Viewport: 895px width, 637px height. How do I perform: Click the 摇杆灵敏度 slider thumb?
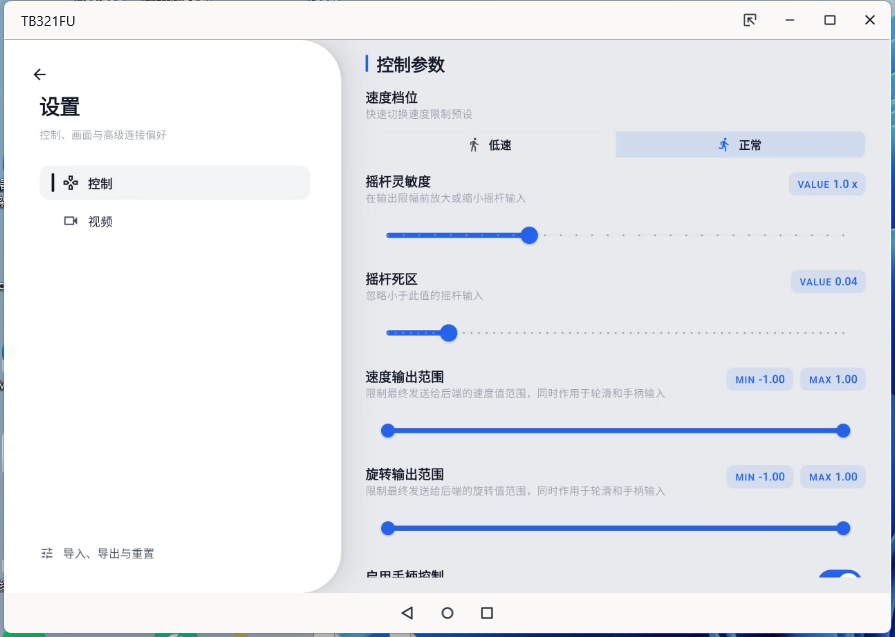point(529,235)
